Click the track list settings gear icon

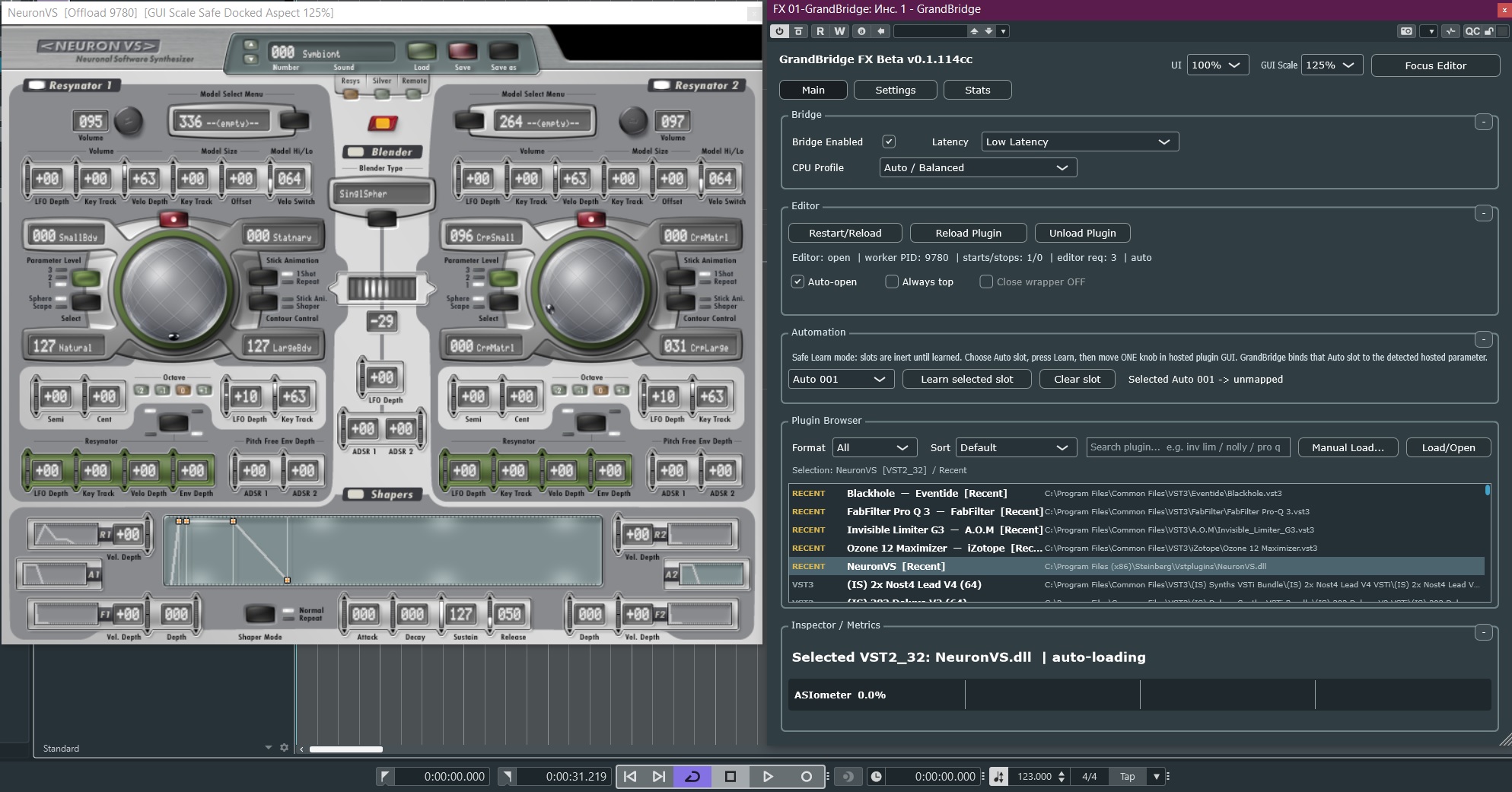284,748
